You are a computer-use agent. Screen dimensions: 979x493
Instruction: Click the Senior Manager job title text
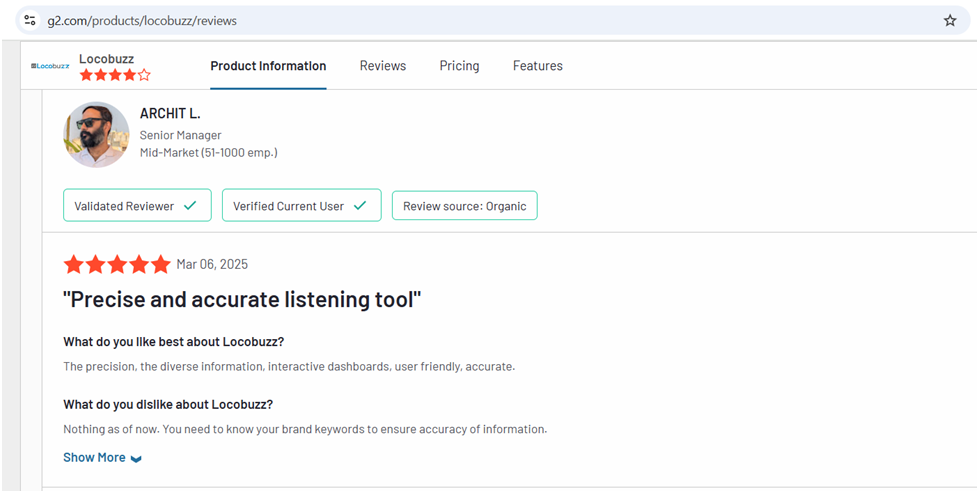(x=180, y=135)
